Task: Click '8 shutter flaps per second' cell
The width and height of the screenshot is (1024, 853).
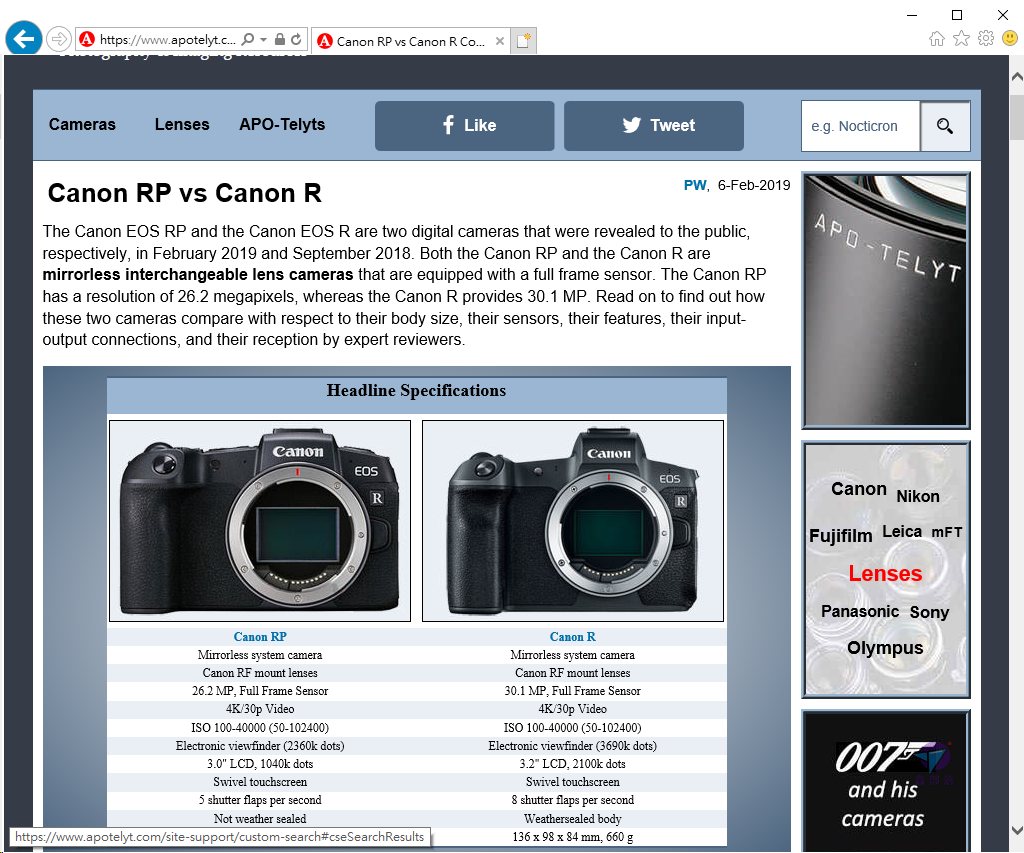Action: (573, 800)
